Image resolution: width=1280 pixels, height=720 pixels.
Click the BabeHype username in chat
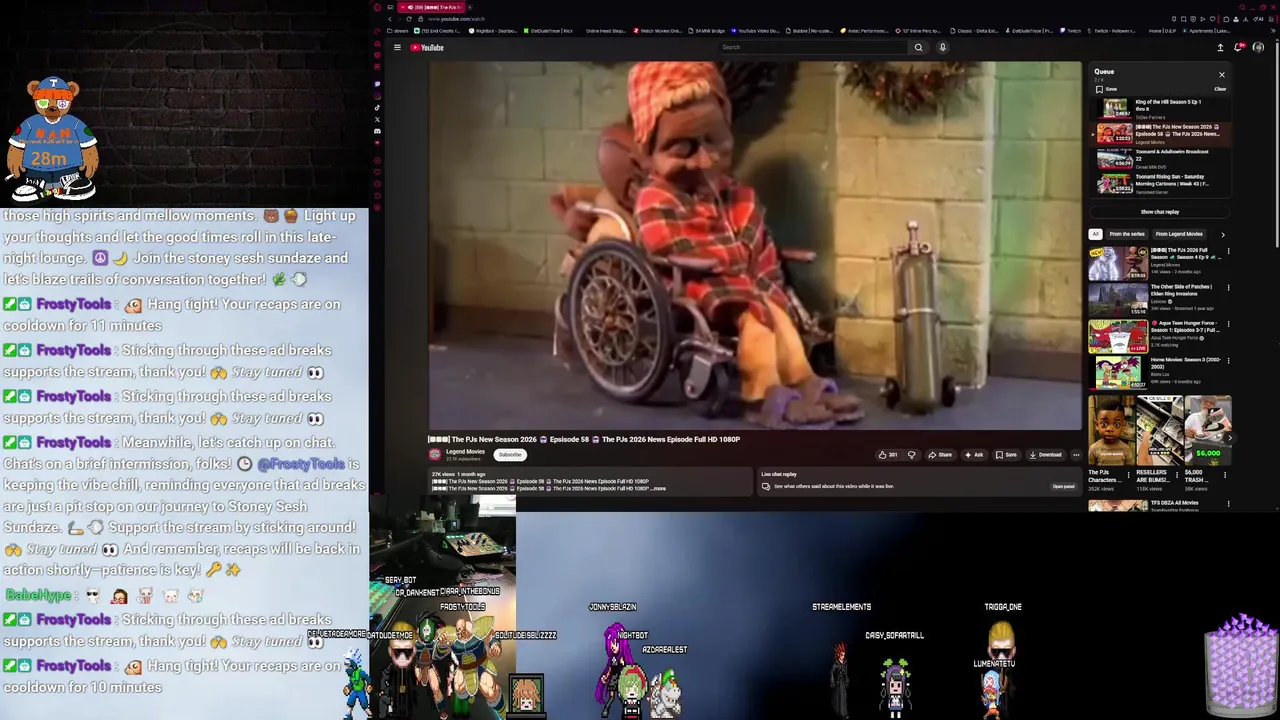point(38,595)
